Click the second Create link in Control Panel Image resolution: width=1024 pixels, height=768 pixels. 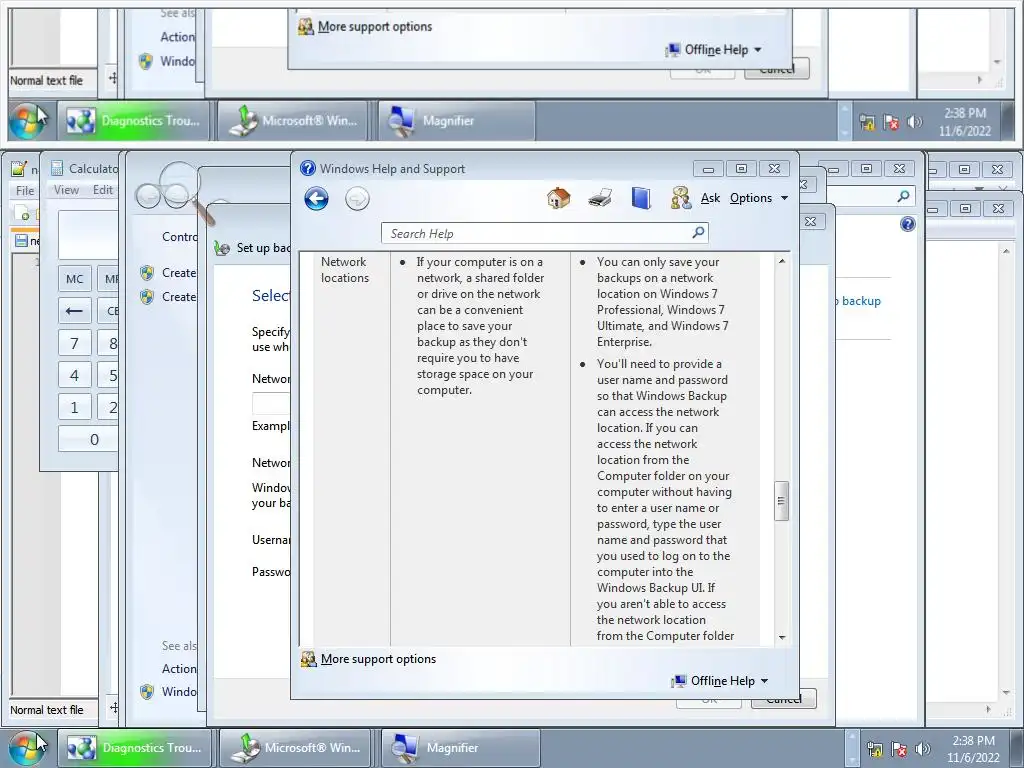click(179, 297)
